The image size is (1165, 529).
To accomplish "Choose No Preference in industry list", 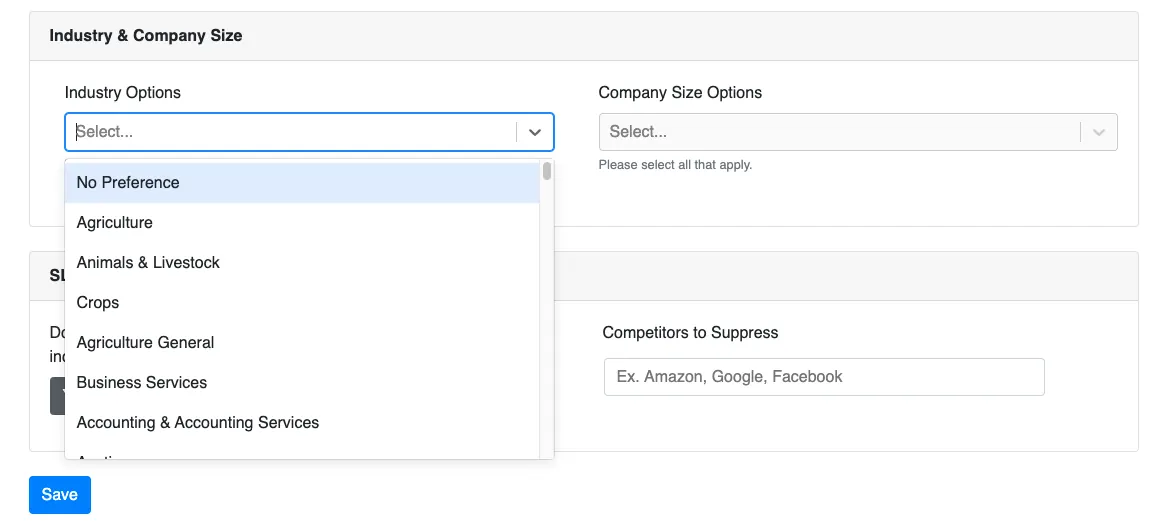I will coord(302,183).
